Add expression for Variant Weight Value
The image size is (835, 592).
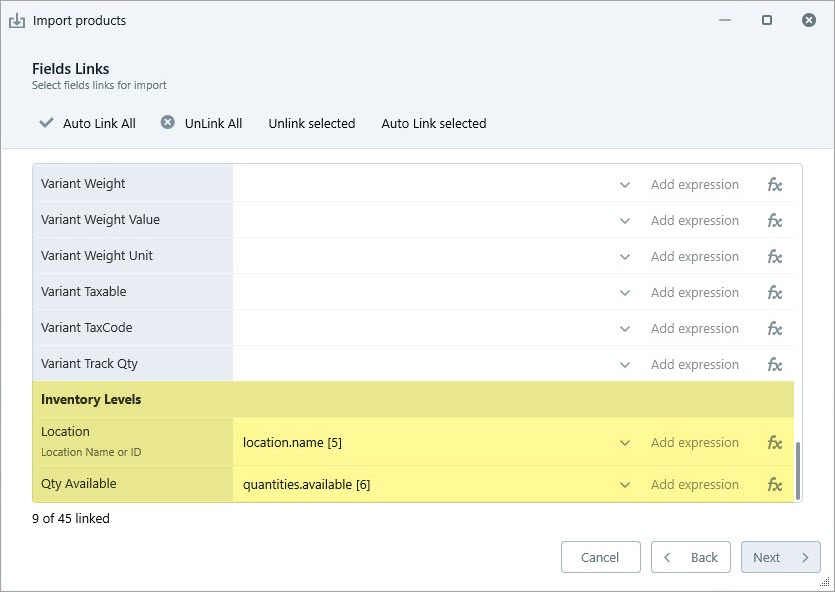[694, 220]
